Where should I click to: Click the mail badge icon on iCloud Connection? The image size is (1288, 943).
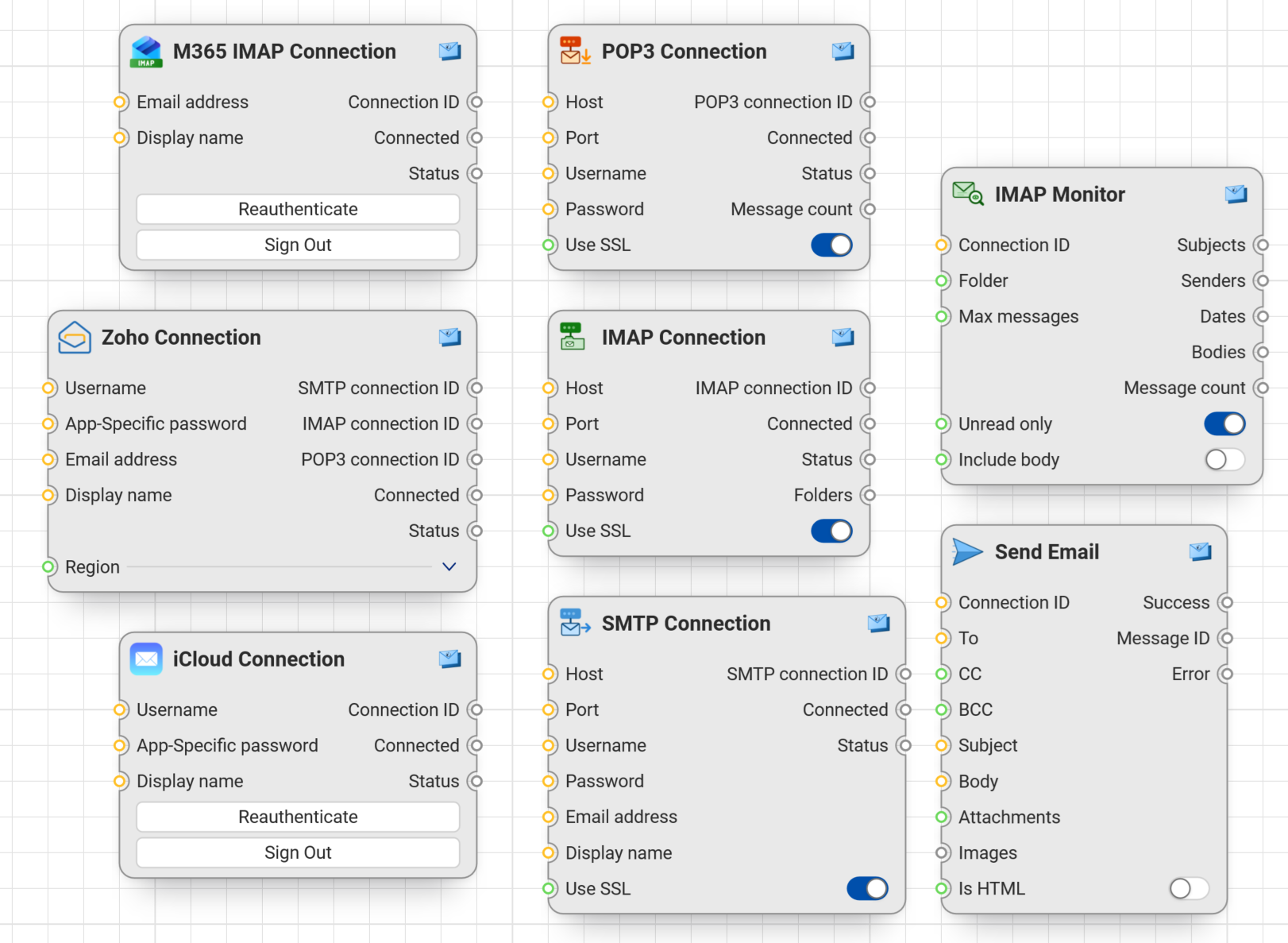449,659
